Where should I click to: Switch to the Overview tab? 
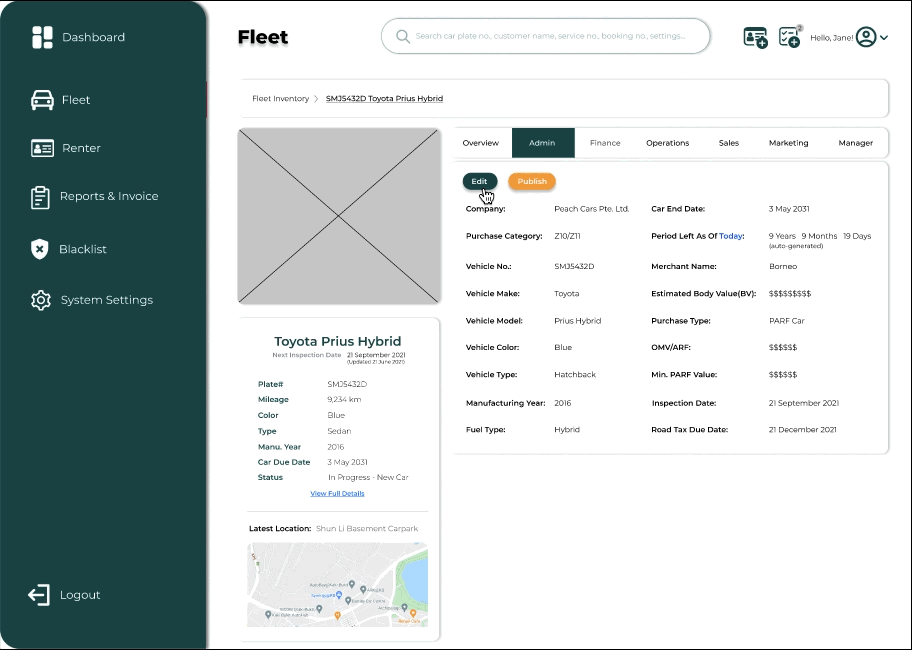pyautogui.click(x=480, y=143)
